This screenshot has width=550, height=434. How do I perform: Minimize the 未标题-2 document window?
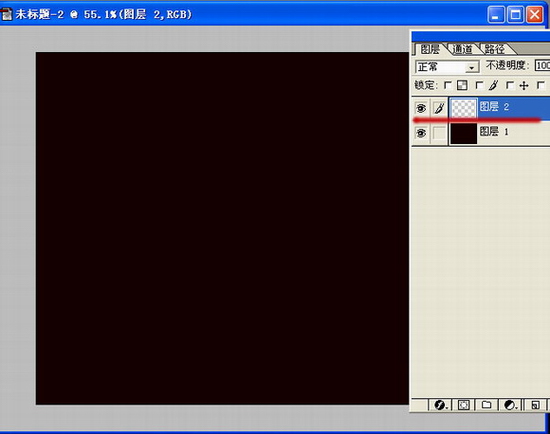[x=496, y=15]
